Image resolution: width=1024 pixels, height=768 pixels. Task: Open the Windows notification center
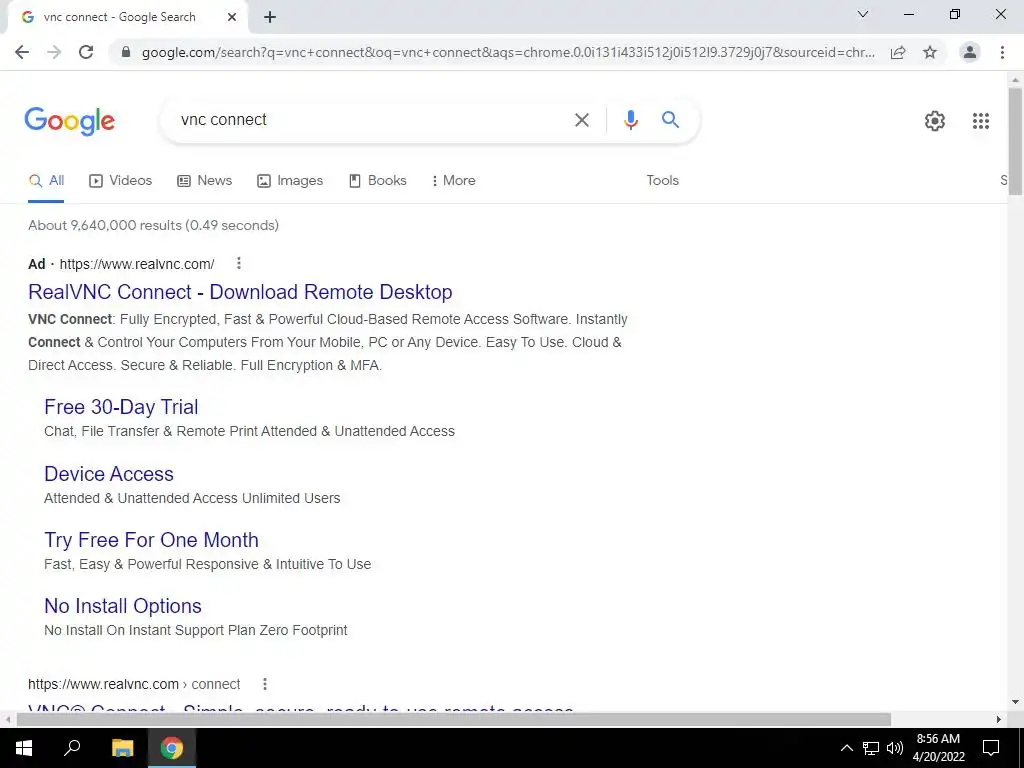[991, 748]
